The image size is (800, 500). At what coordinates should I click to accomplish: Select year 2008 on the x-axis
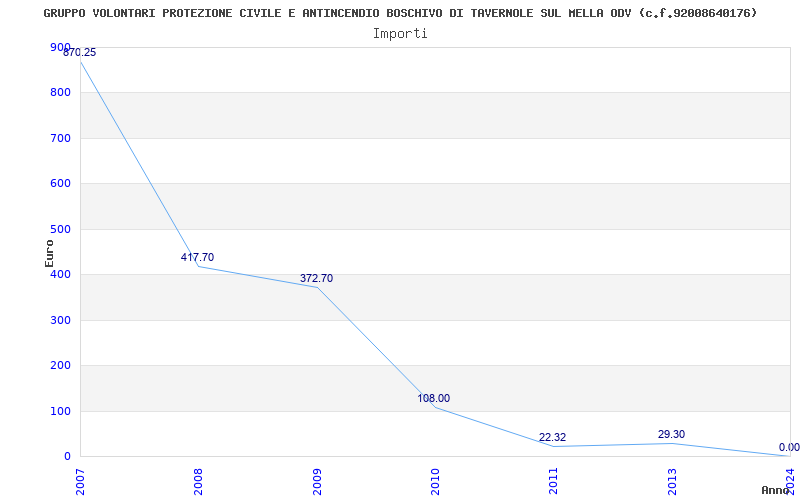point(199,480)
